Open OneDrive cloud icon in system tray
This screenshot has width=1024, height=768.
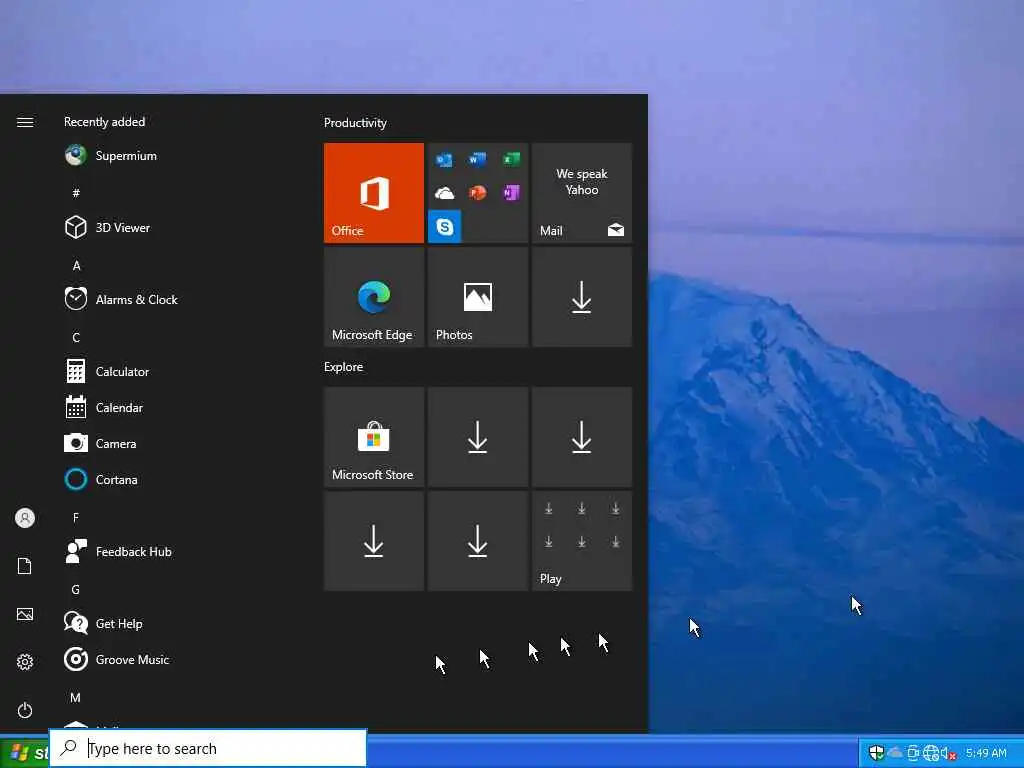tap(895, 753)
